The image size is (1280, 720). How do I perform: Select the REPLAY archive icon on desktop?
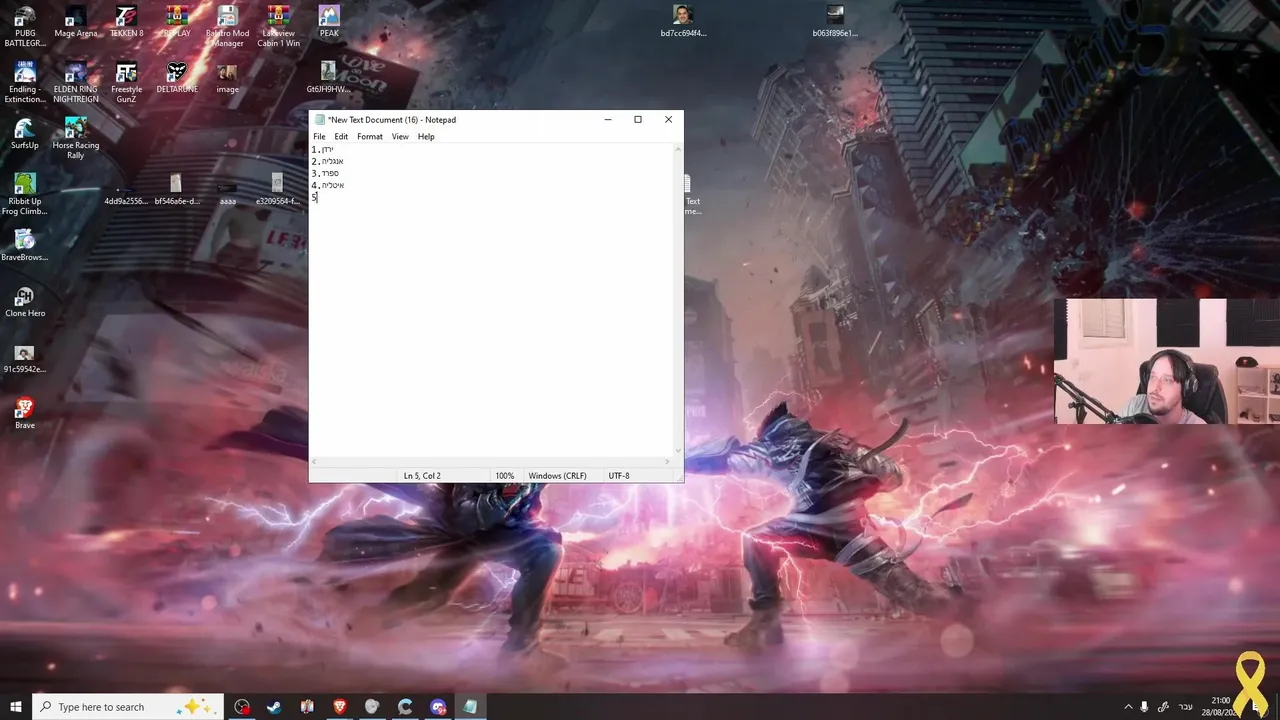(x=177, y=22)
